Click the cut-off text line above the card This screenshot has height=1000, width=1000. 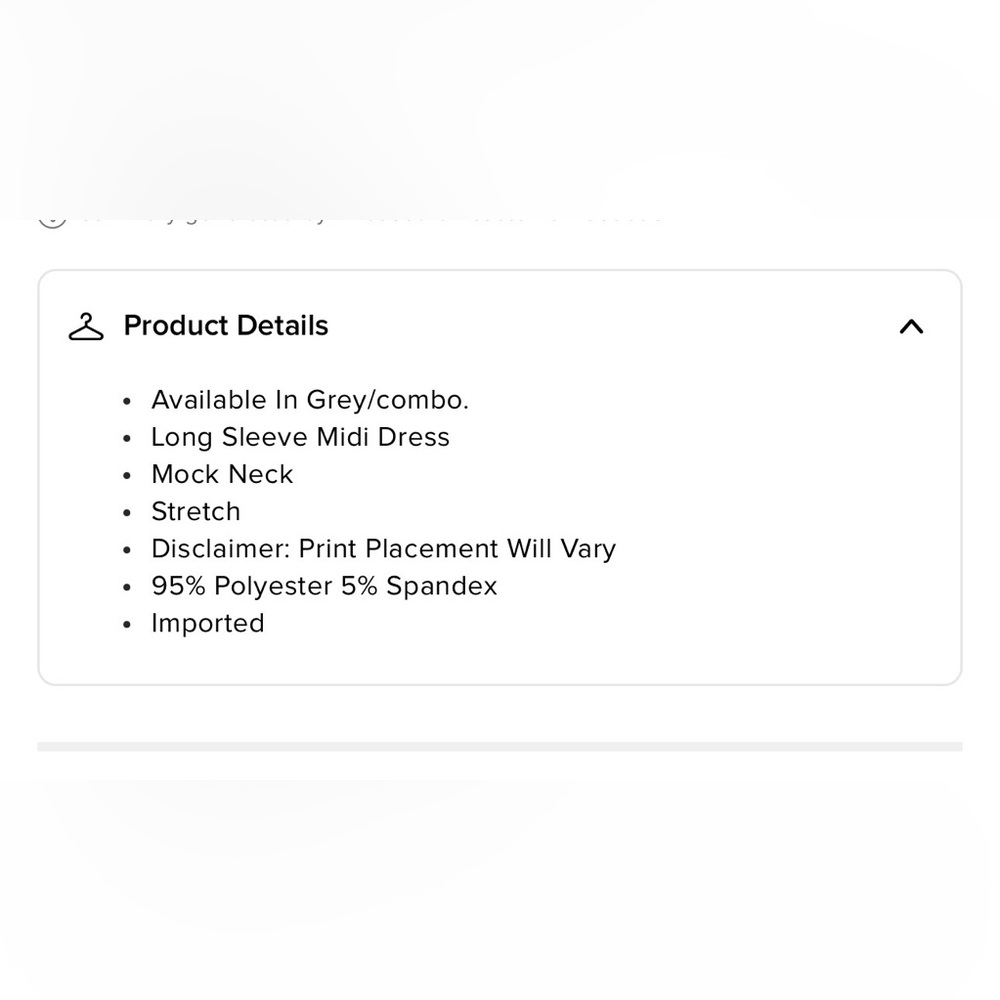coord(370,220)
